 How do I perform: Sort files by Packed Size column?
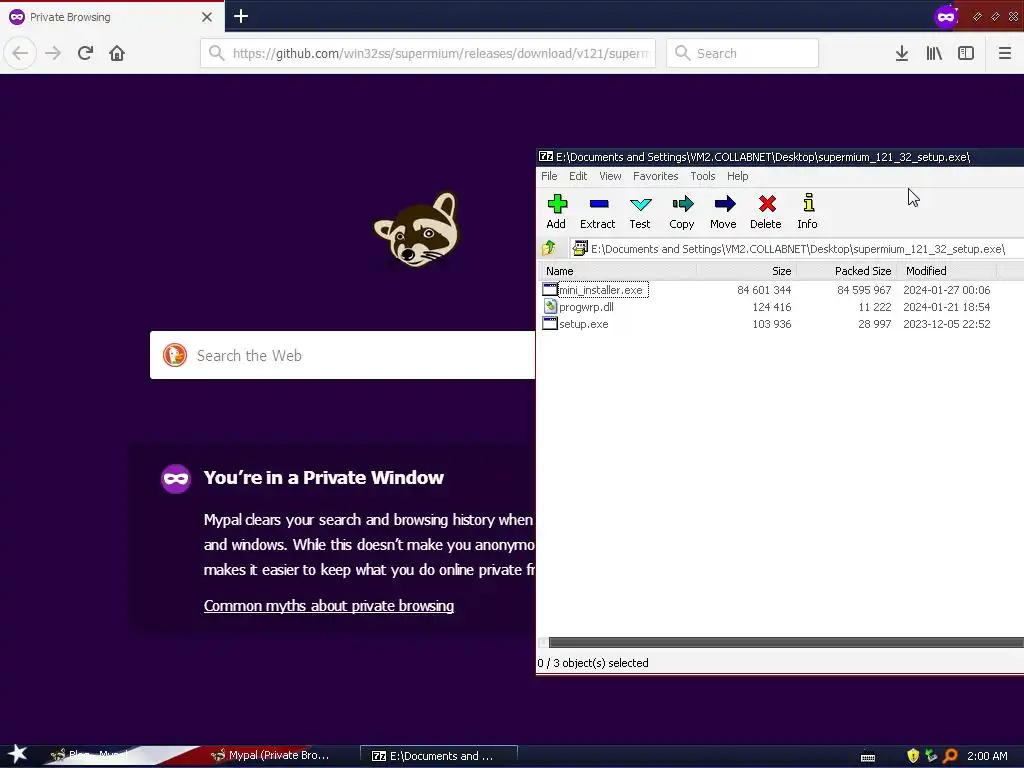tap(846, 270)
